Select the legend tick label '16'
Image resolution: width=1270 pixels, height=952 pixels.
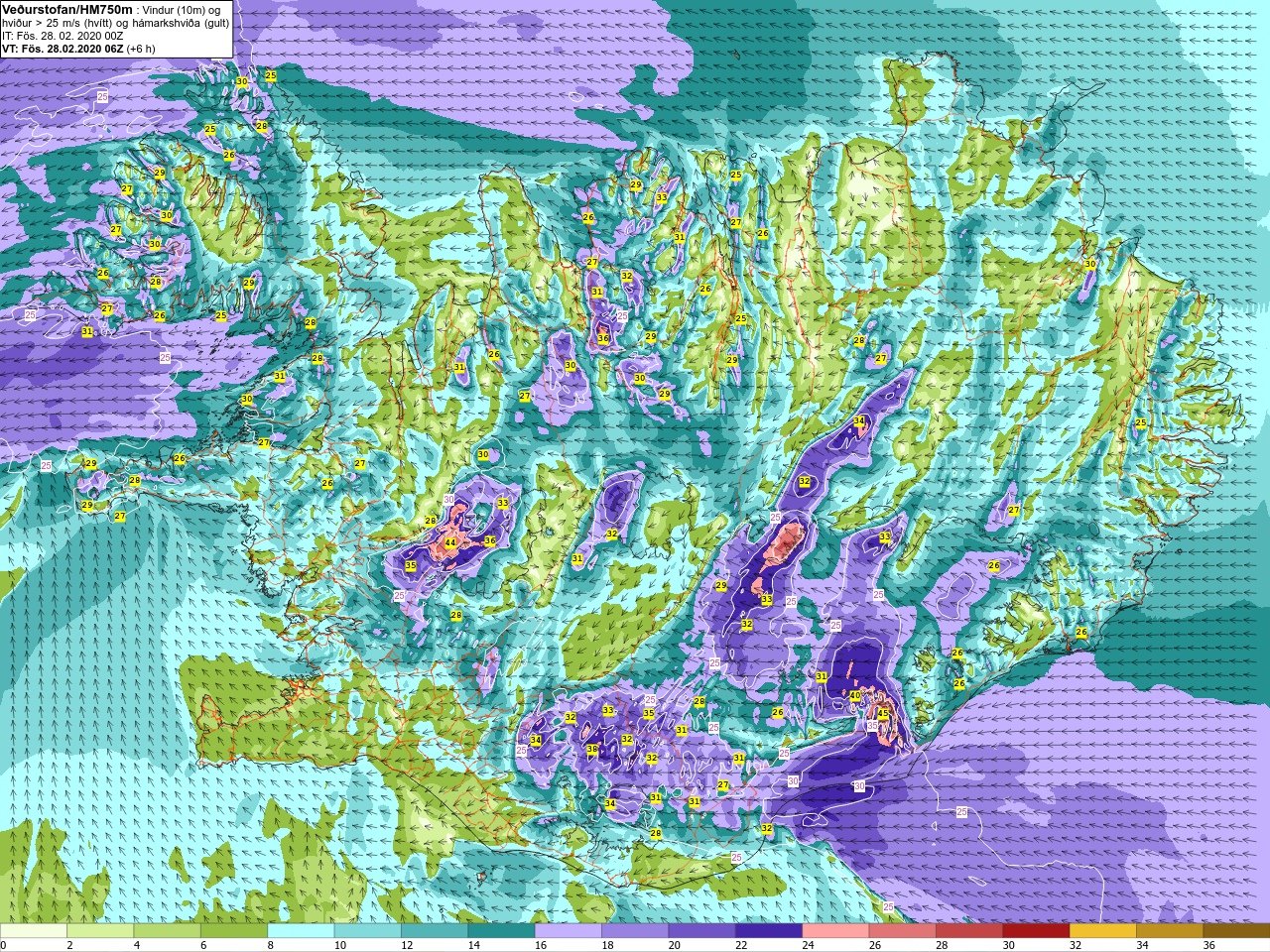[541, 945]
